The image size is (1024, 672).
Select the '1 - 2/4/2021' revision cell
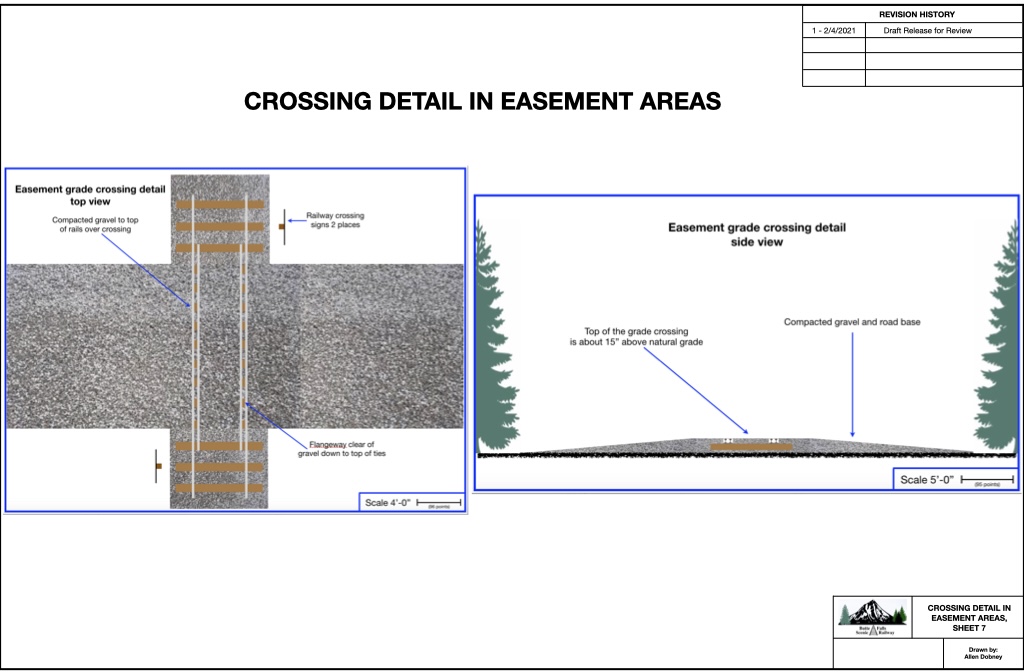[x=834, y=31]
